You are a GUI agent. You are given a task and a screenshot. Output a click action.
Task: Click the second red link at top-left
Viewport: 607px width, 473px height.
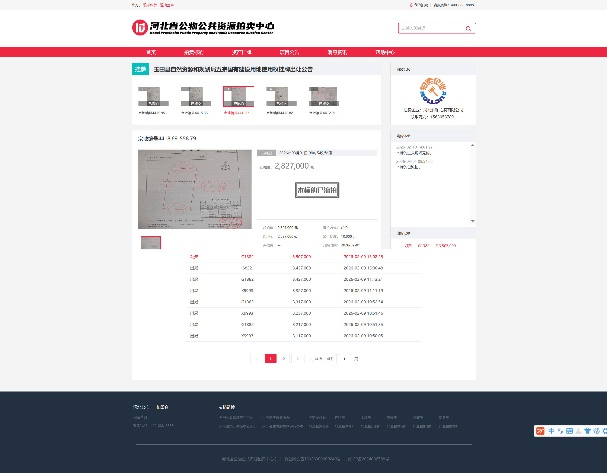point(167,5)
